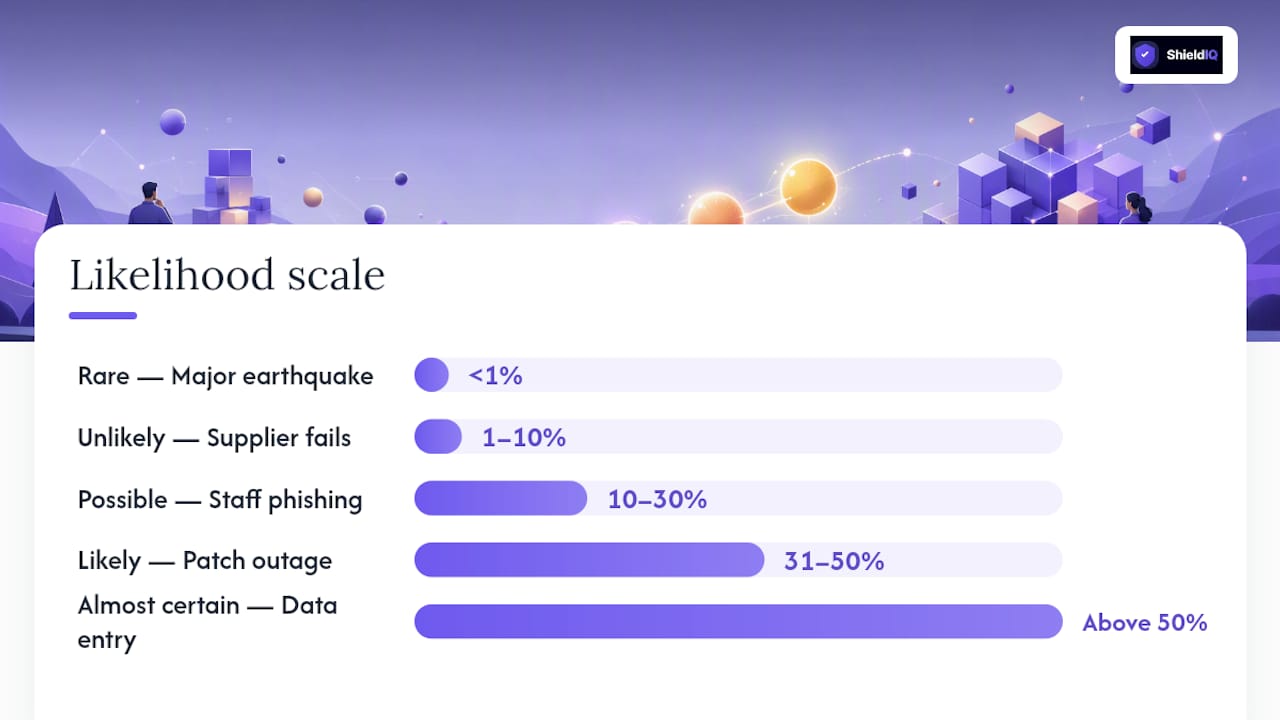
Task: Select the Possible — Staff phishing label
Action: [220, 499]
